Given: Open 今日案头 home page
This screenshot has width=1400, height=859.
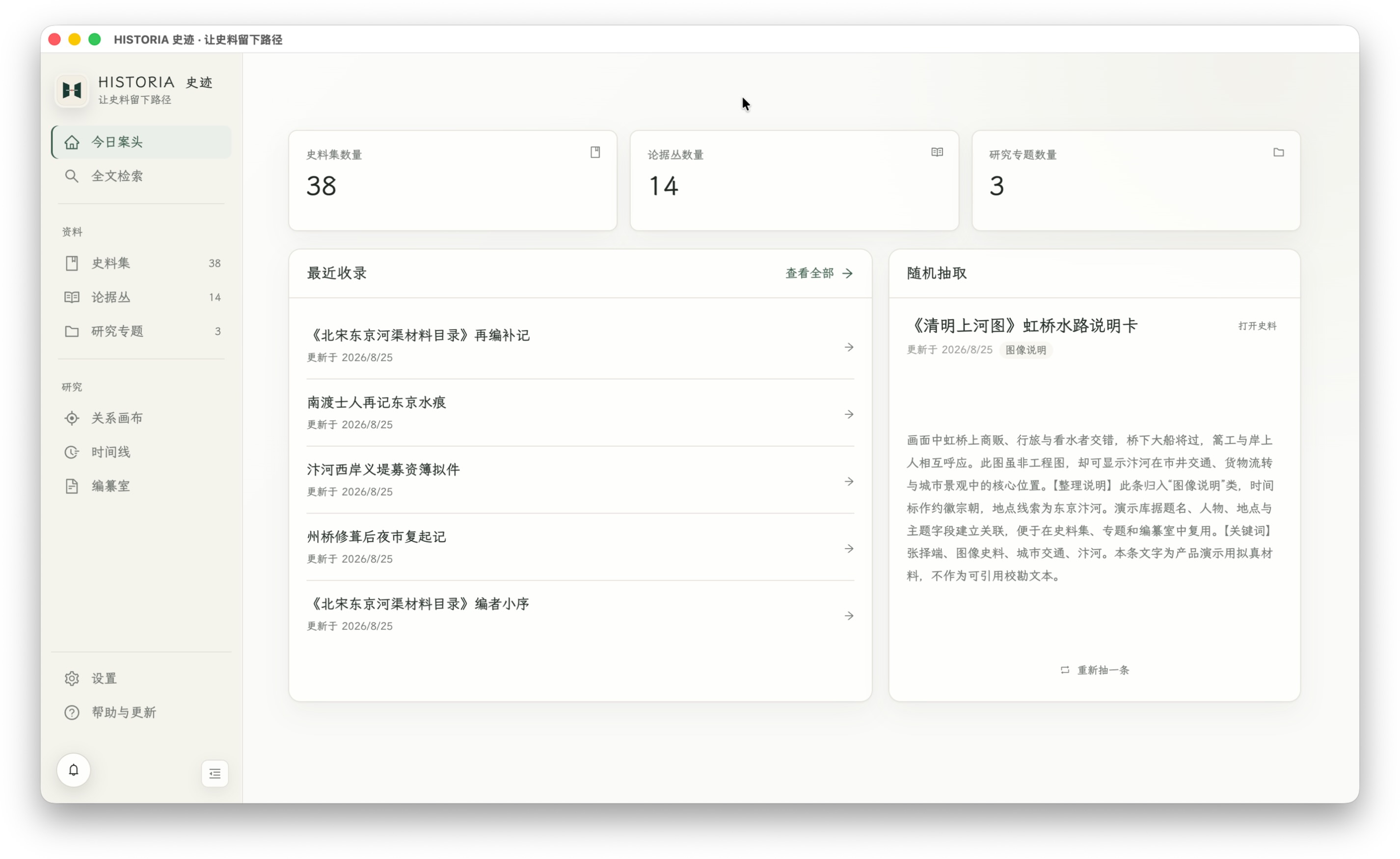Looking at the screenshot, I should tap(141, 141).
